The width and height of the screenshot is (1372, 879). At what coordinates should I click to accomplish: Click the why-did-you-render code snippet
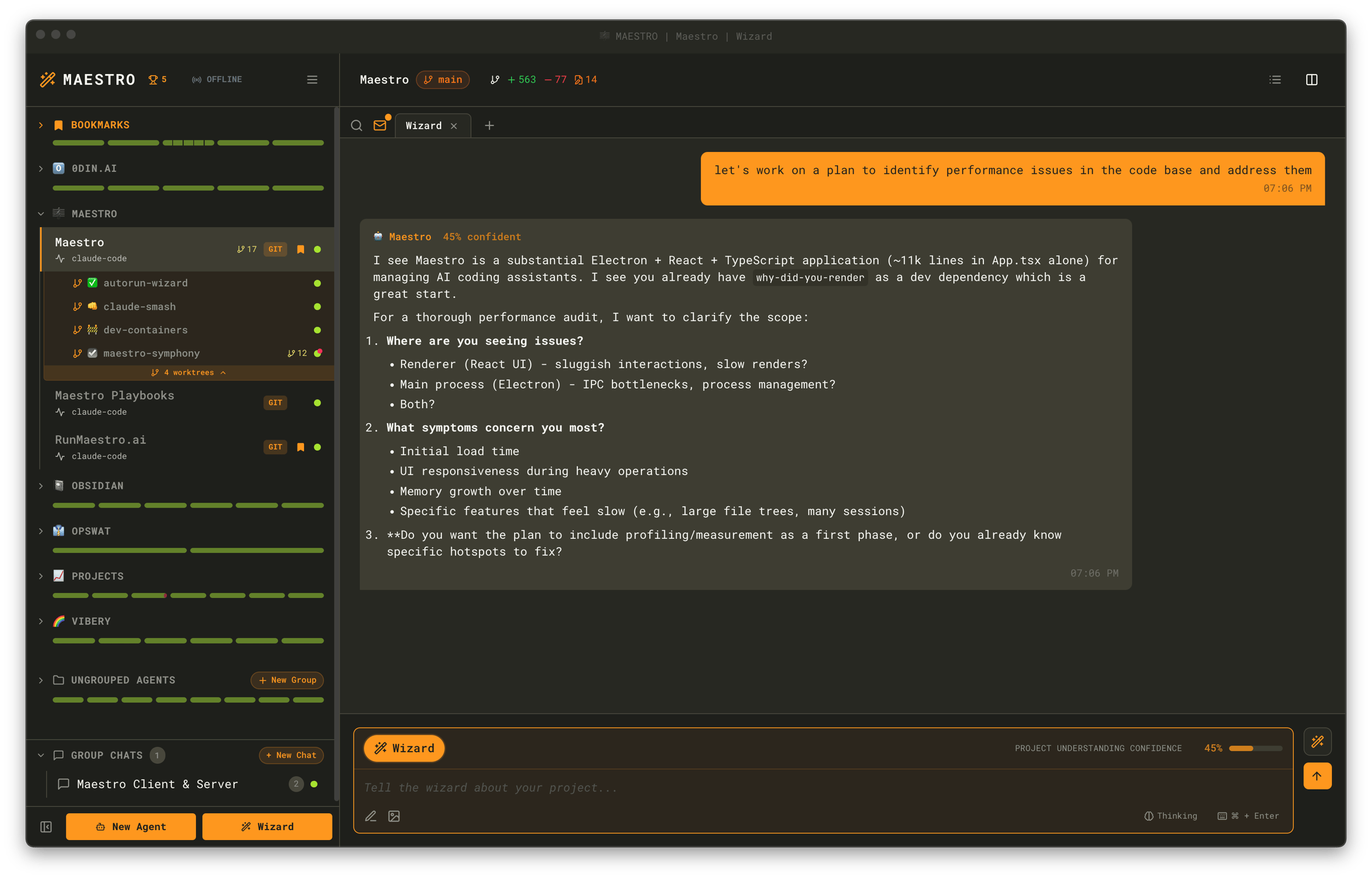810,278
